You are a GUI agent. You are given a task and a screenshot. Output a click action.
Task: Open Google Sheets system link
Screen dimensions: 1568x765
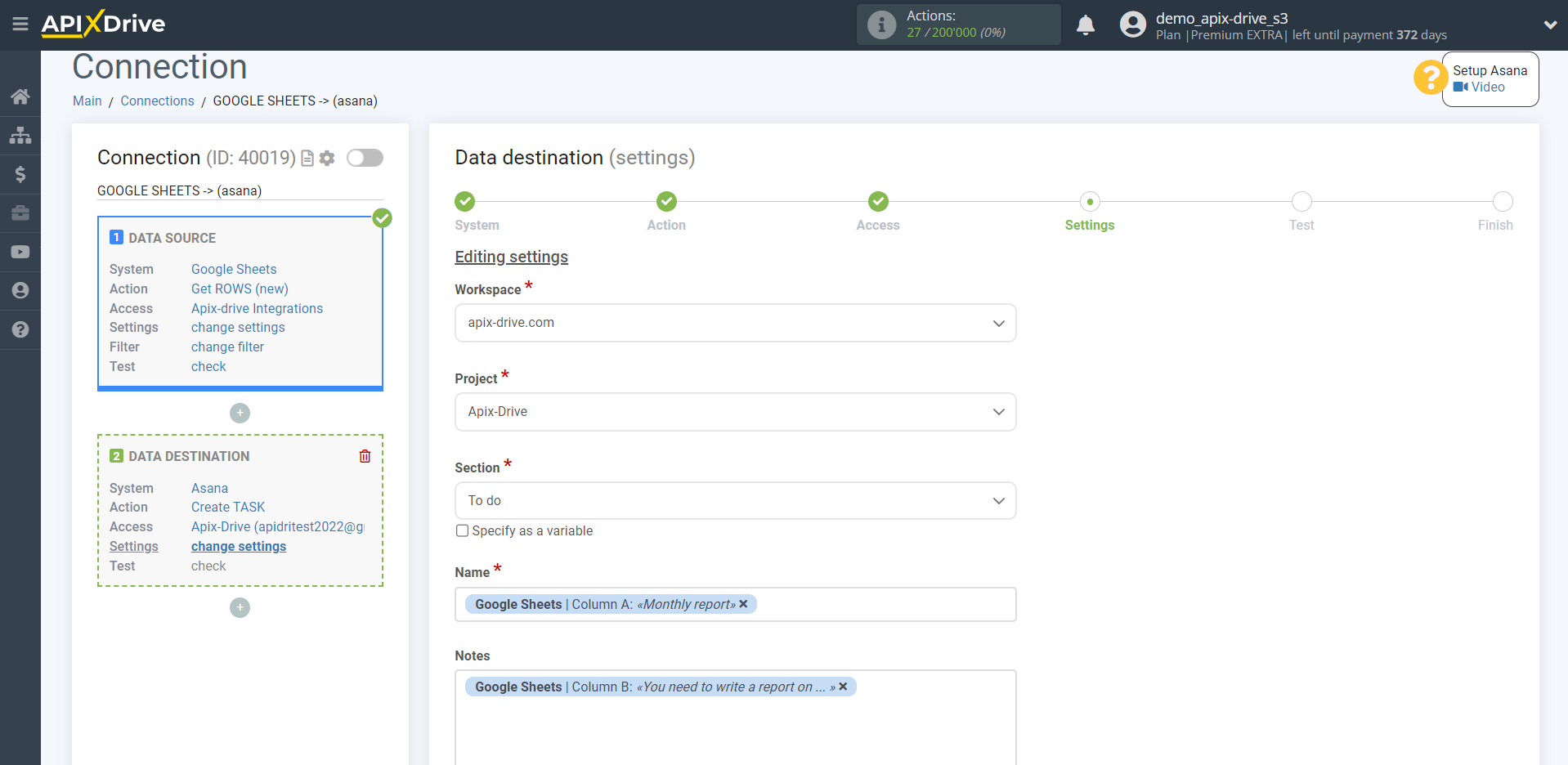234,269
